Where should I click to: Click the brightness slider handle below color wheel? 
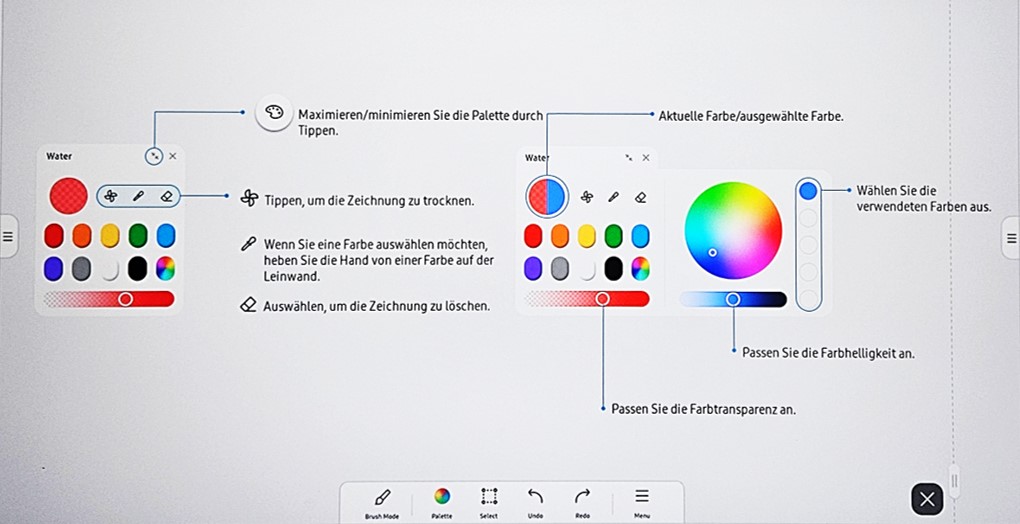point(733,299)
